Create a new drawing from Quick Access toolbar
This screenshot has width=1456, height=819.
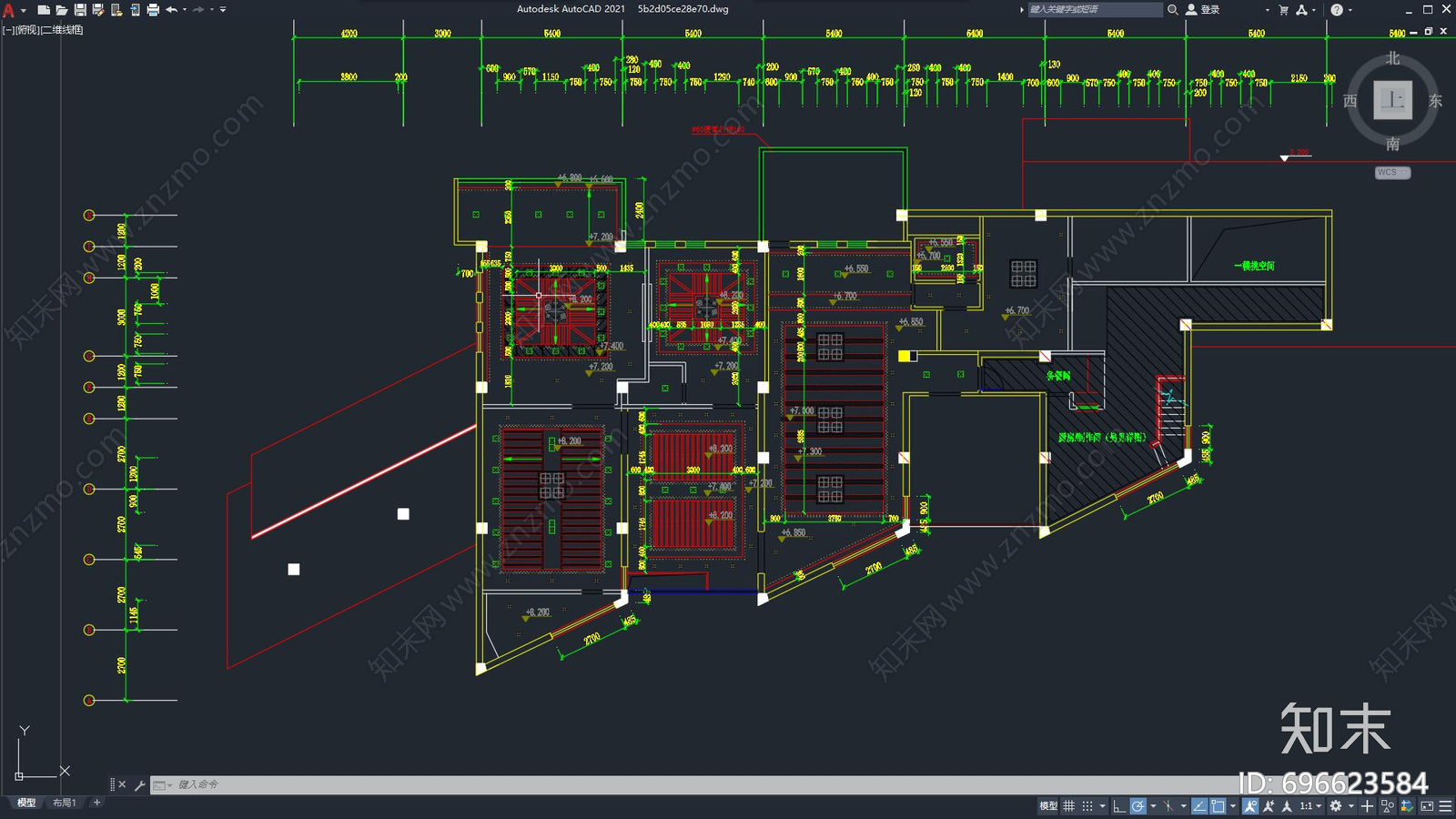(43, 10)
